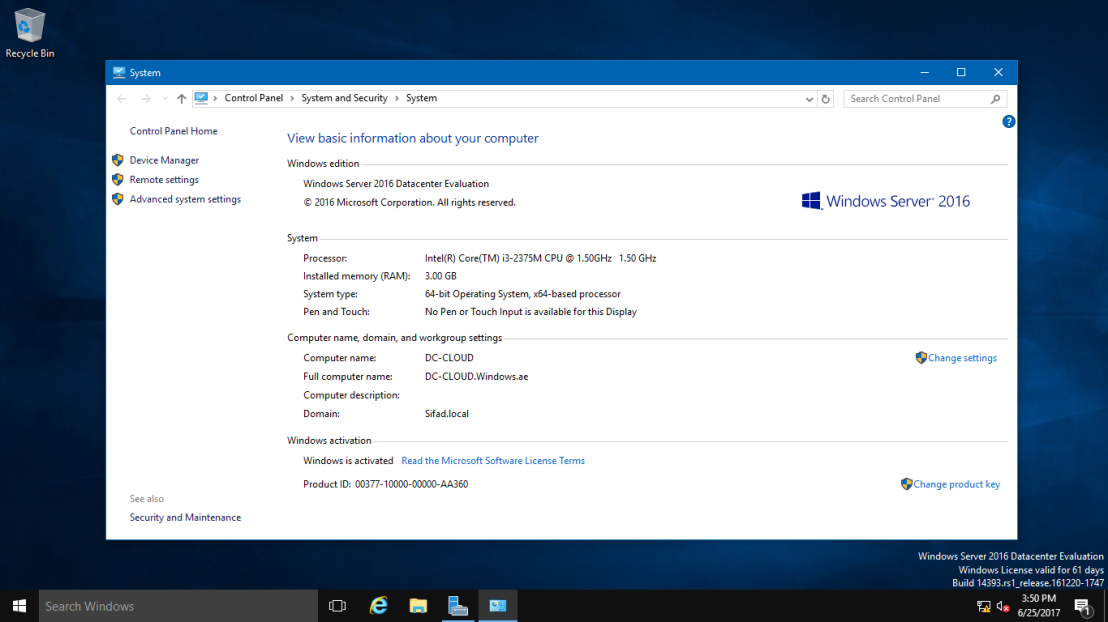The image size is (1108, 622).
Task: Click shield icon beside Remote settings
Action: coord(118,180)
